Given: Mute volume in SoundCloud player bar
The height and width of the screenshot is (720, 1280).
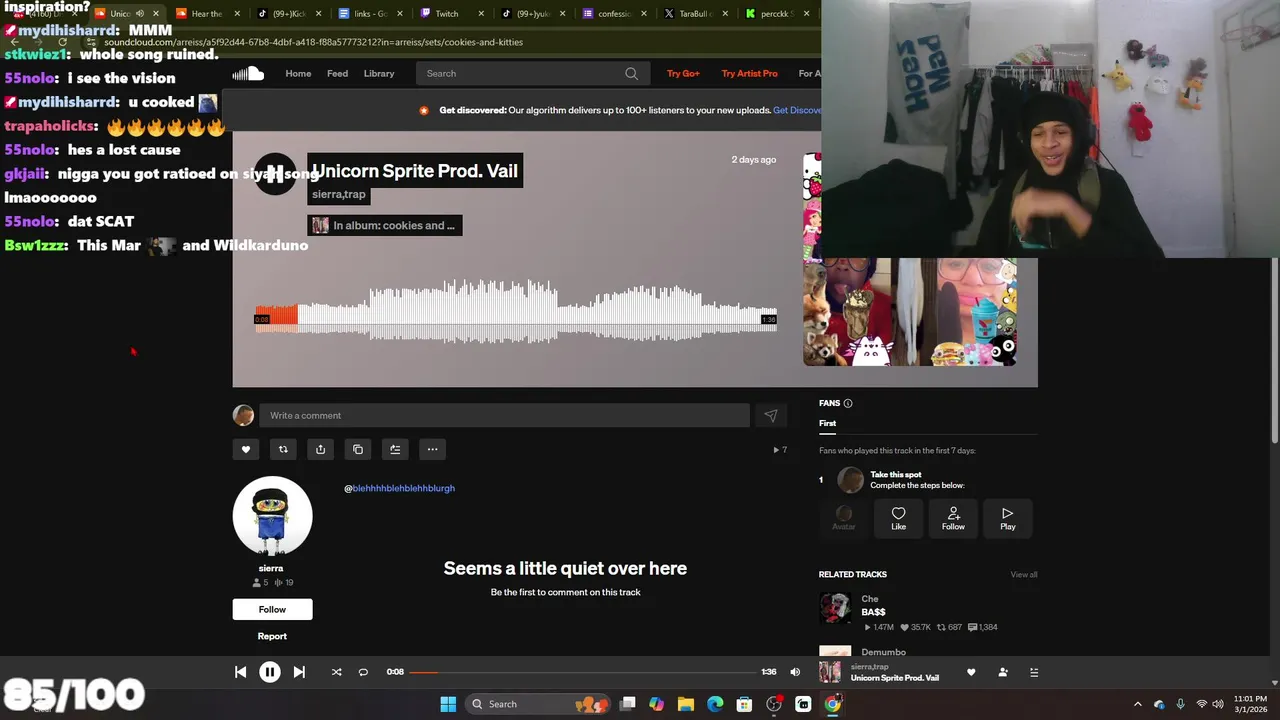Looking at the screenshot, I should coord(795,672).
